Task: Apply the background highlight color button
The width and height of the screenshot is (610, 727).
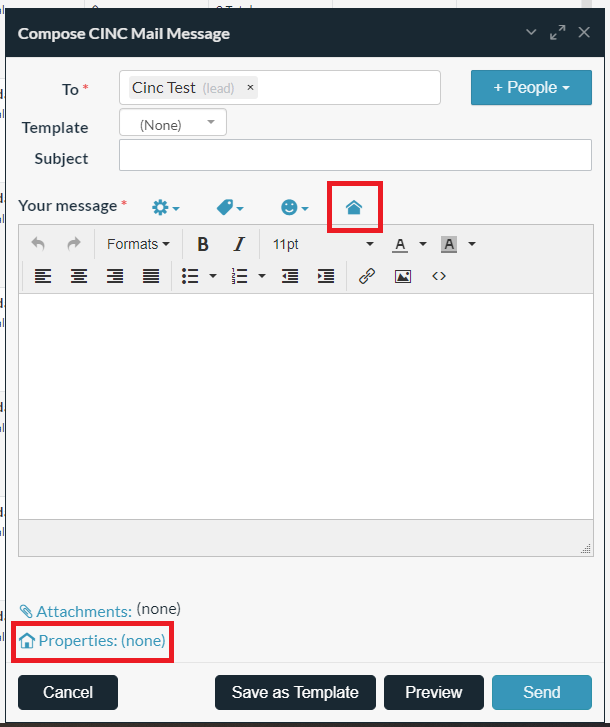Action: point(449,244)
